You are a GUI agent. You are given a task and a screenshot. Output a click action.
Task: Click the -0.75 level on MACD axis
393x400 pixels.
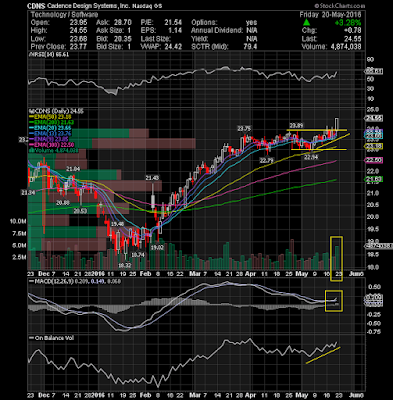374,332
